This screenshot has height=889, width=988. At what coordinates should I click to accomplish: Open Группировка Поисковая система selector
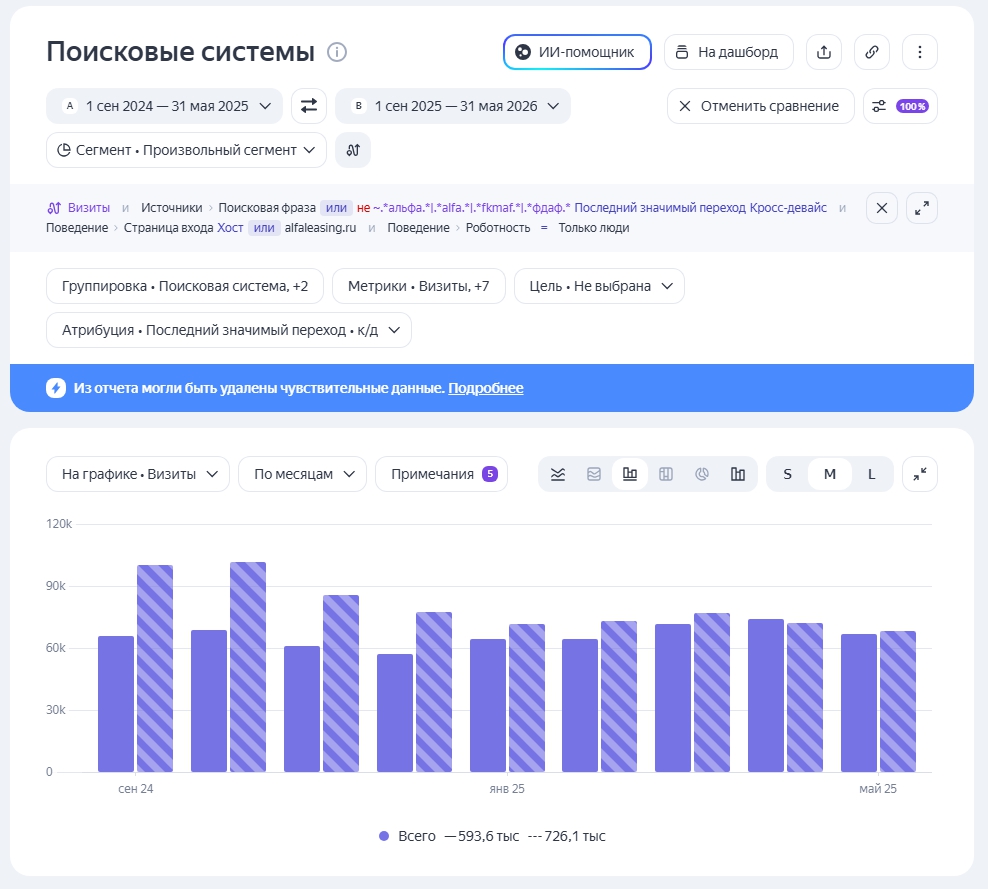185,286
